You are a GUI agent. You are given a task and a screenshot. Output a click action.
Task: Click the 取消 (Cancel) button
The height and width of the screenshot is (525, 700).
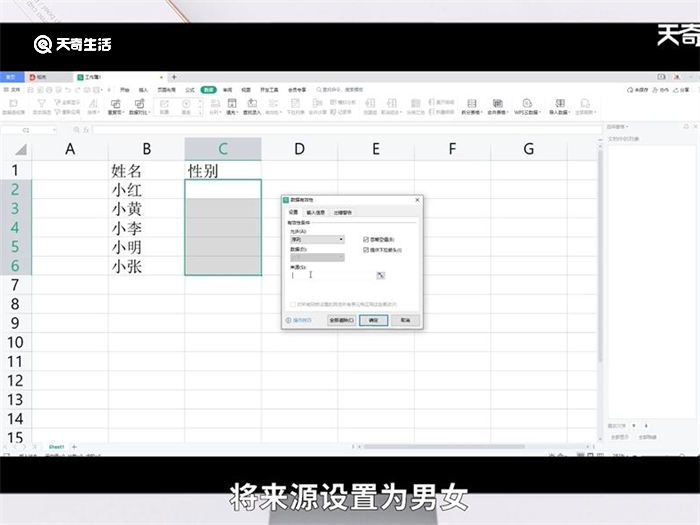pos(405,320)
